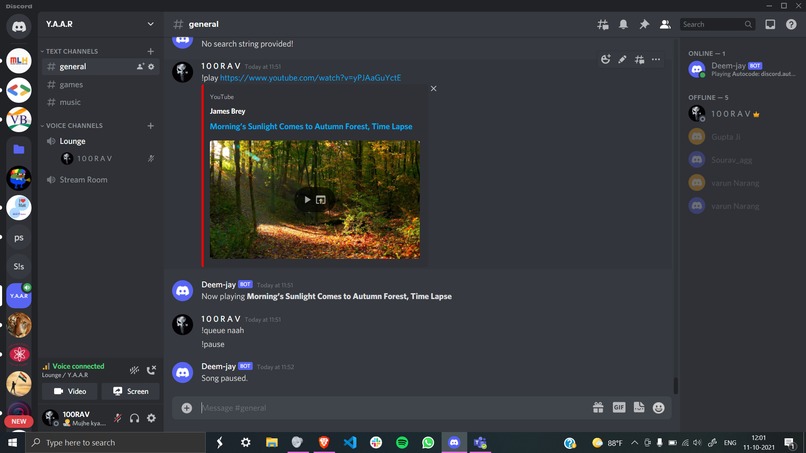Click Windows Start button

(x=12, y=443)
